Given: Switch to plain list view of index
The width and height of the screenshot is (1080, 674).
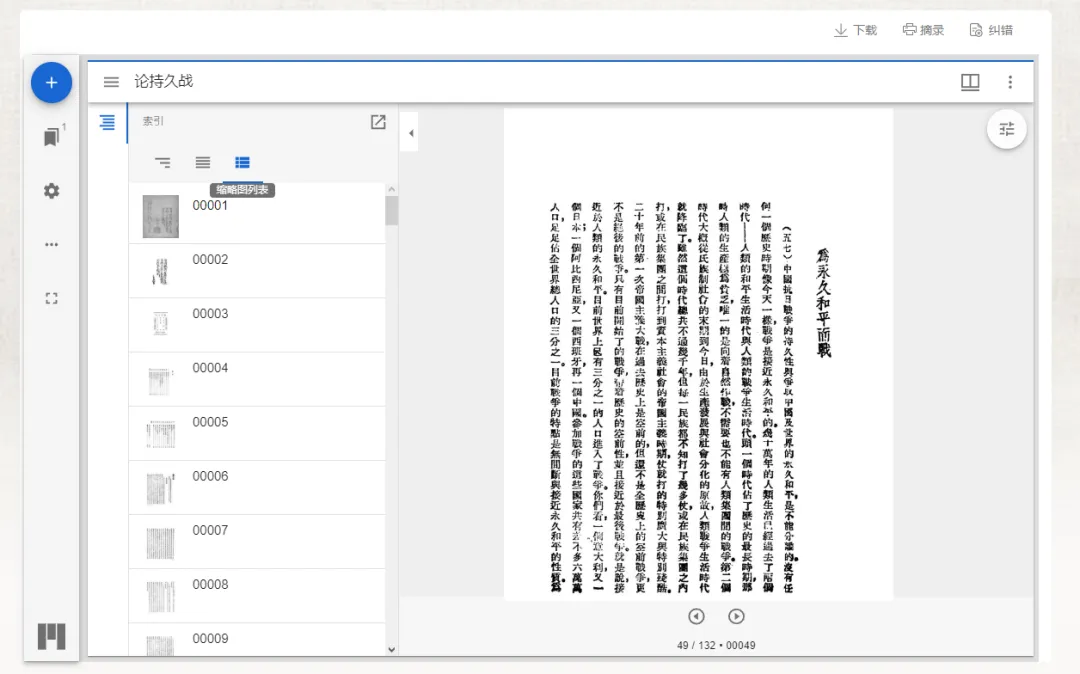Looking at the screenshot, I should pyautogui.click(x=202, y=162).
